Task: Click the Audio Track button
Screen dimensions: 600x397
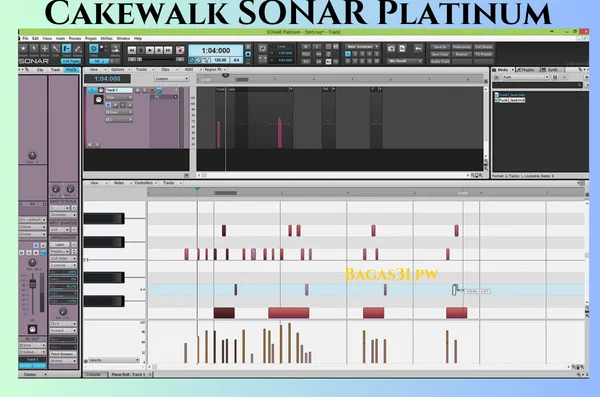Action: 440,62
